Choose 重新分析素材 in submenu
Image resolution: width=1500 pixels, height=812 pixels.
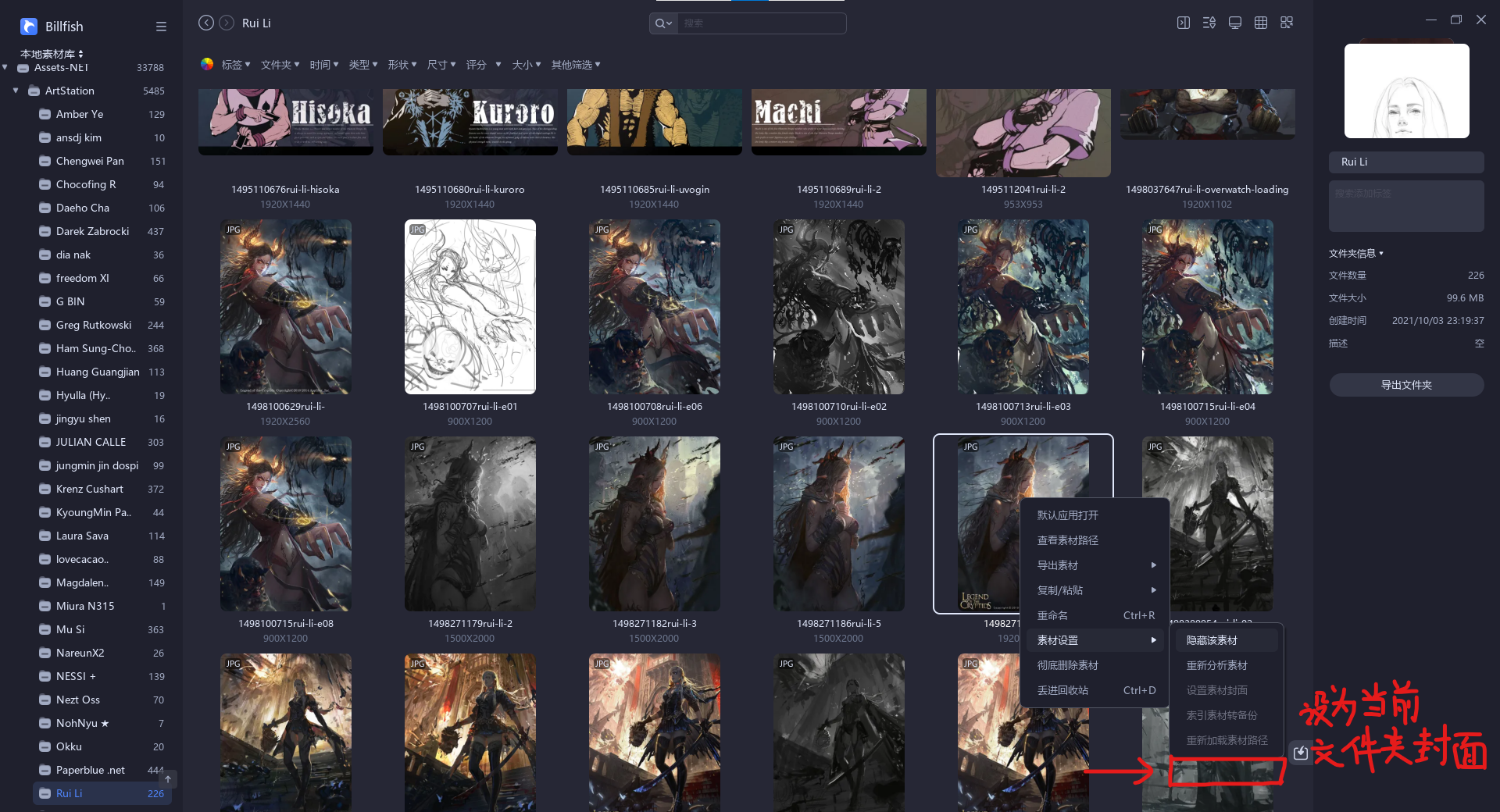click(1227, 665)
